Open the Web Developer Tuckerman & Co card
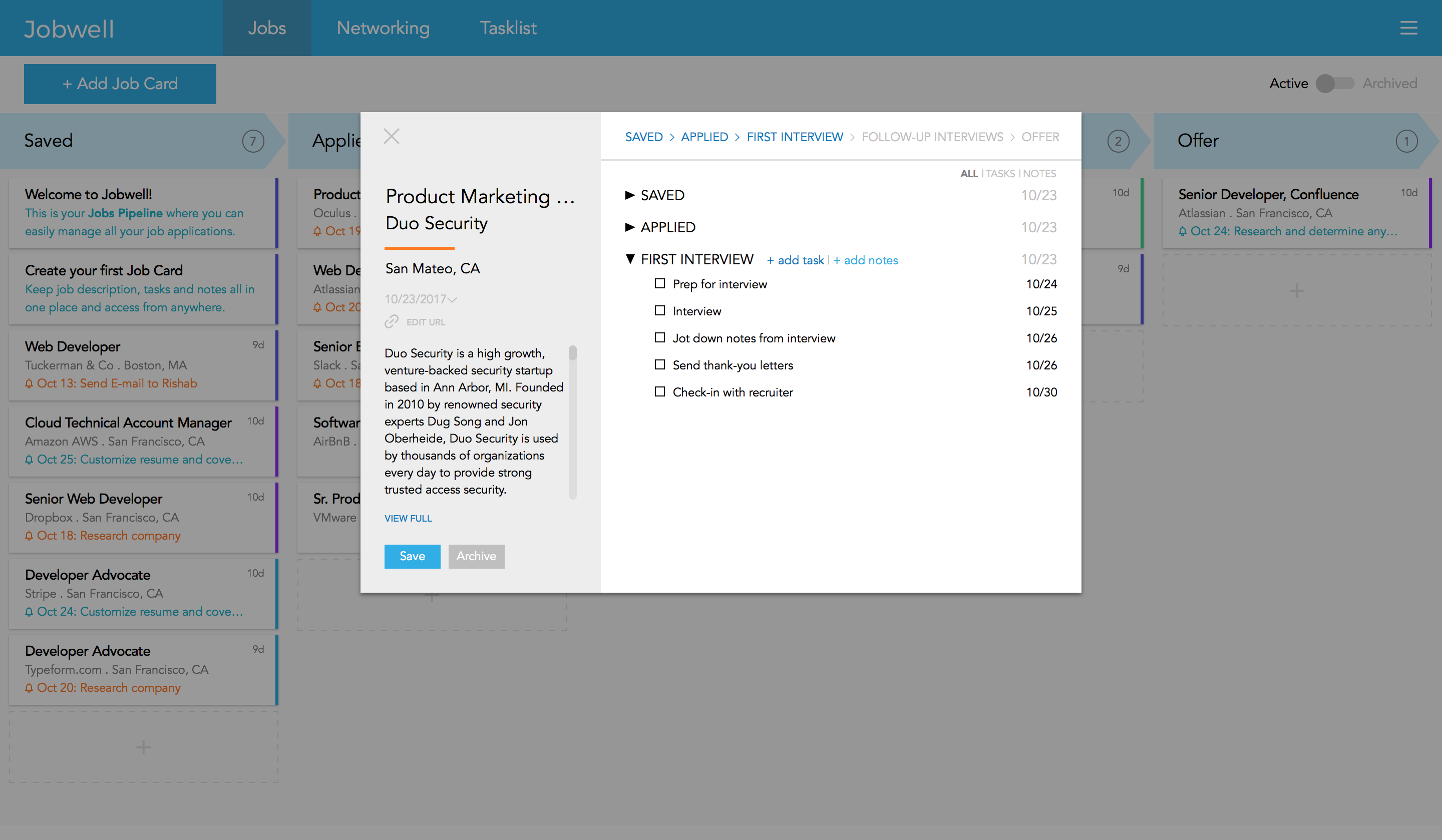The height and width of the screenshot is (840, 1442). [x=144, y=365]
